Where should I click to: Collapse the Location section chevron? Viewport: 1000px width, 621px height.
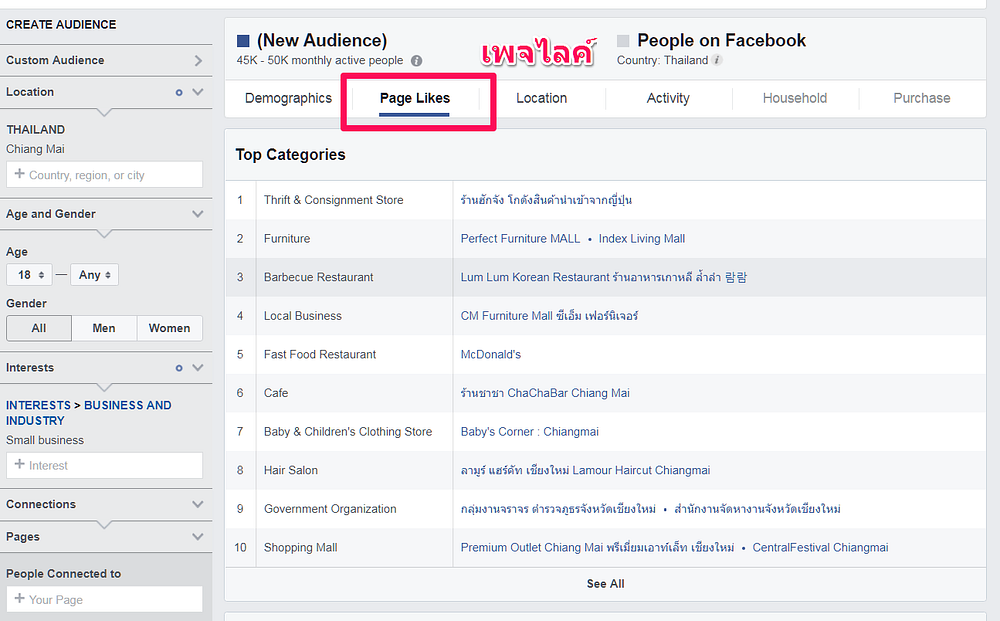tap(198, 92)
